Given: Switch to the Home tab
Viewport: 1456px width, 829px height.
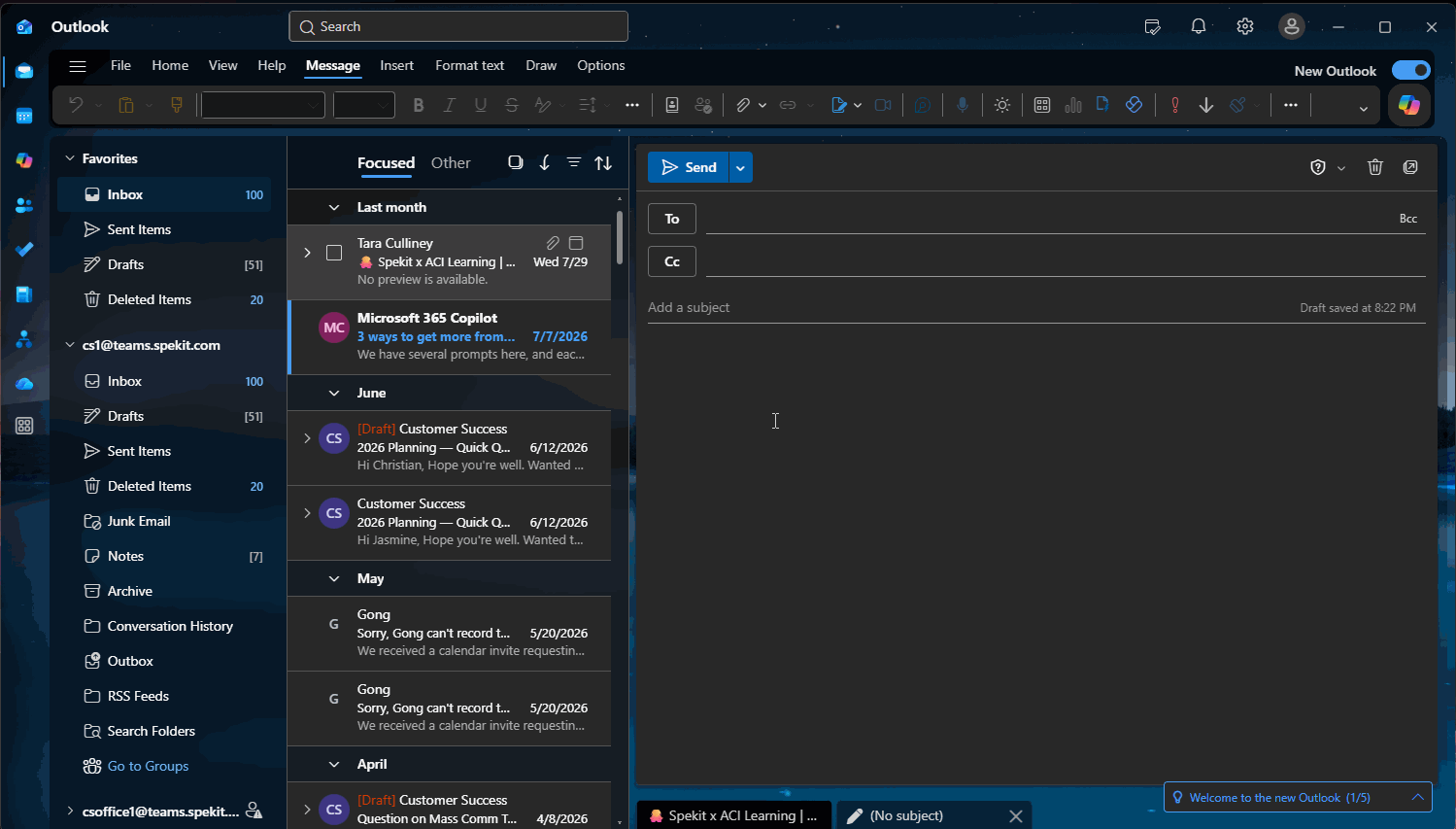Looking at the screenshot, I should 170,65.
